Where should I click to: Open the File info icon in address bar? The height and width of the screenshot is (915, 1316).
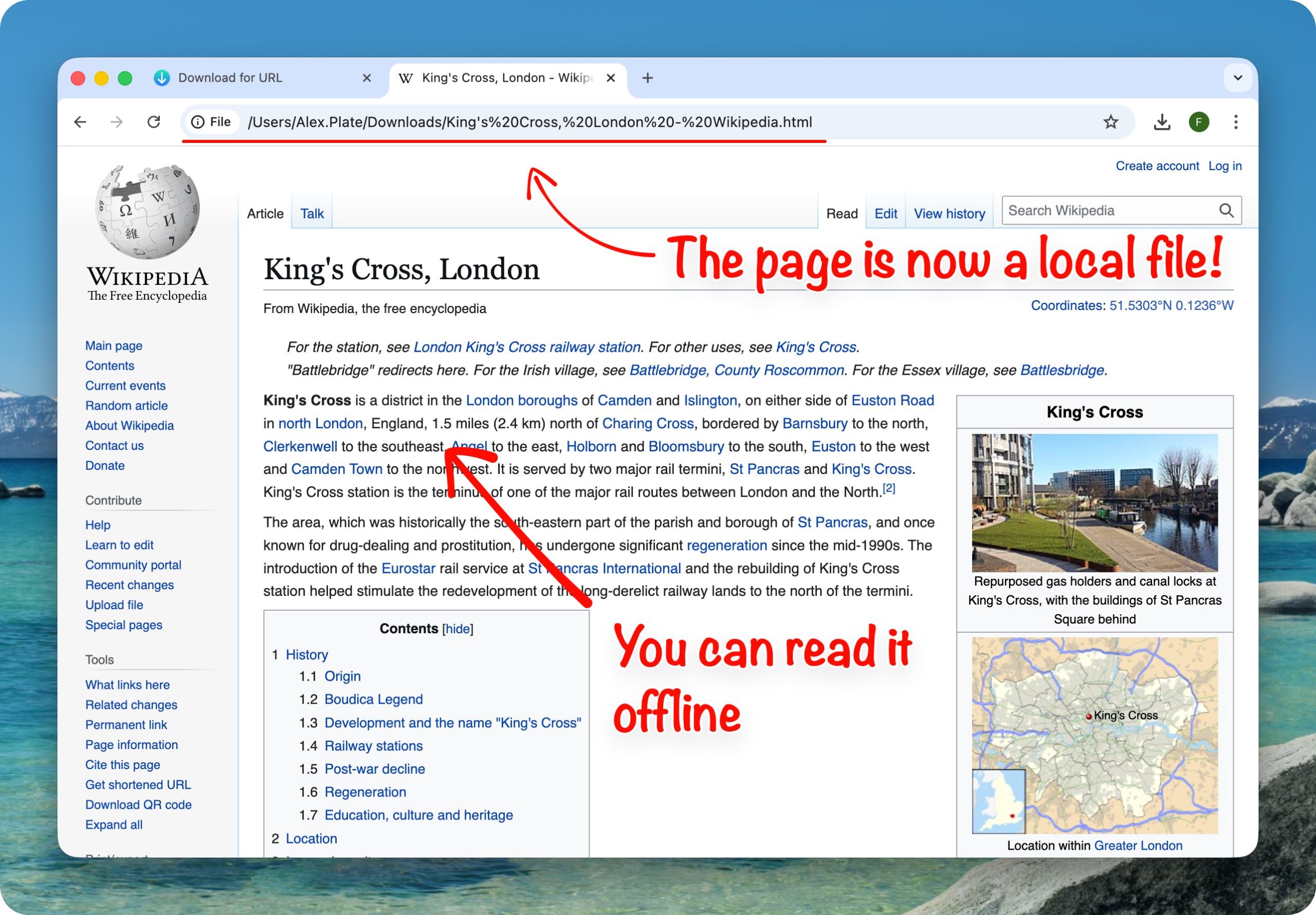(x=198, y=121)
